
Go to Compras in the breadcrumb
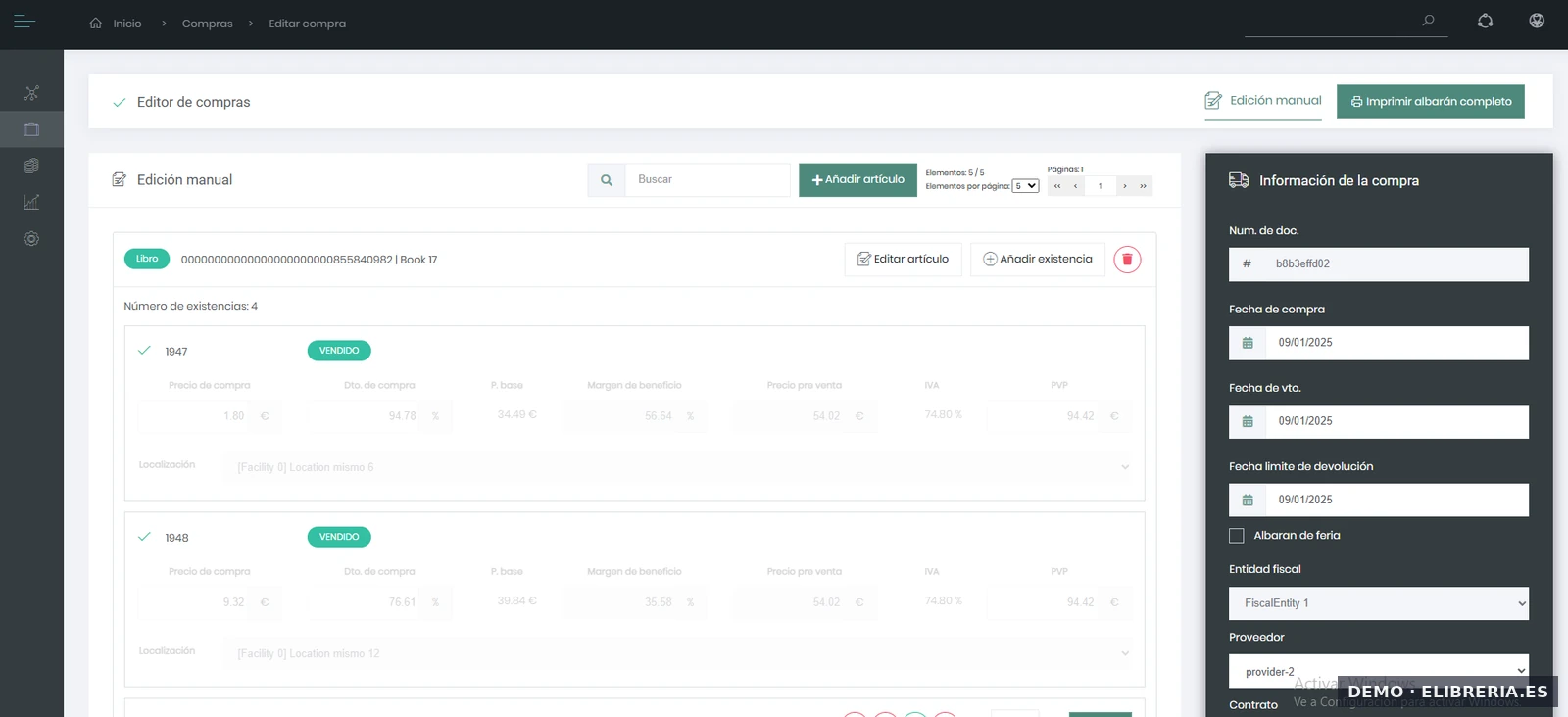pyautogui.click(x=207, y=24)
